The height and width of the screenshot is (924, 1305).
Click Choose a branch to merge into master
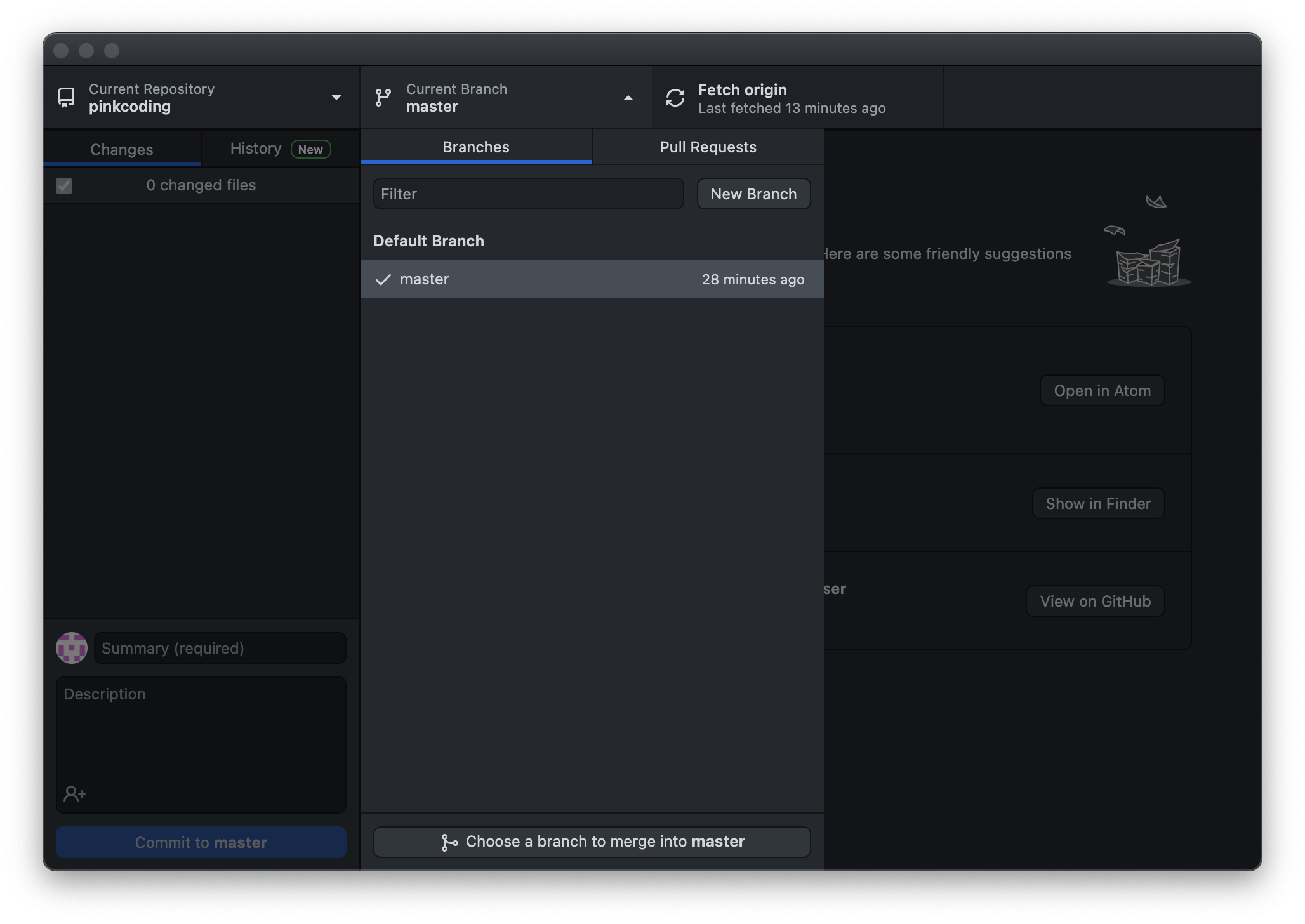(x=592, y=841)
